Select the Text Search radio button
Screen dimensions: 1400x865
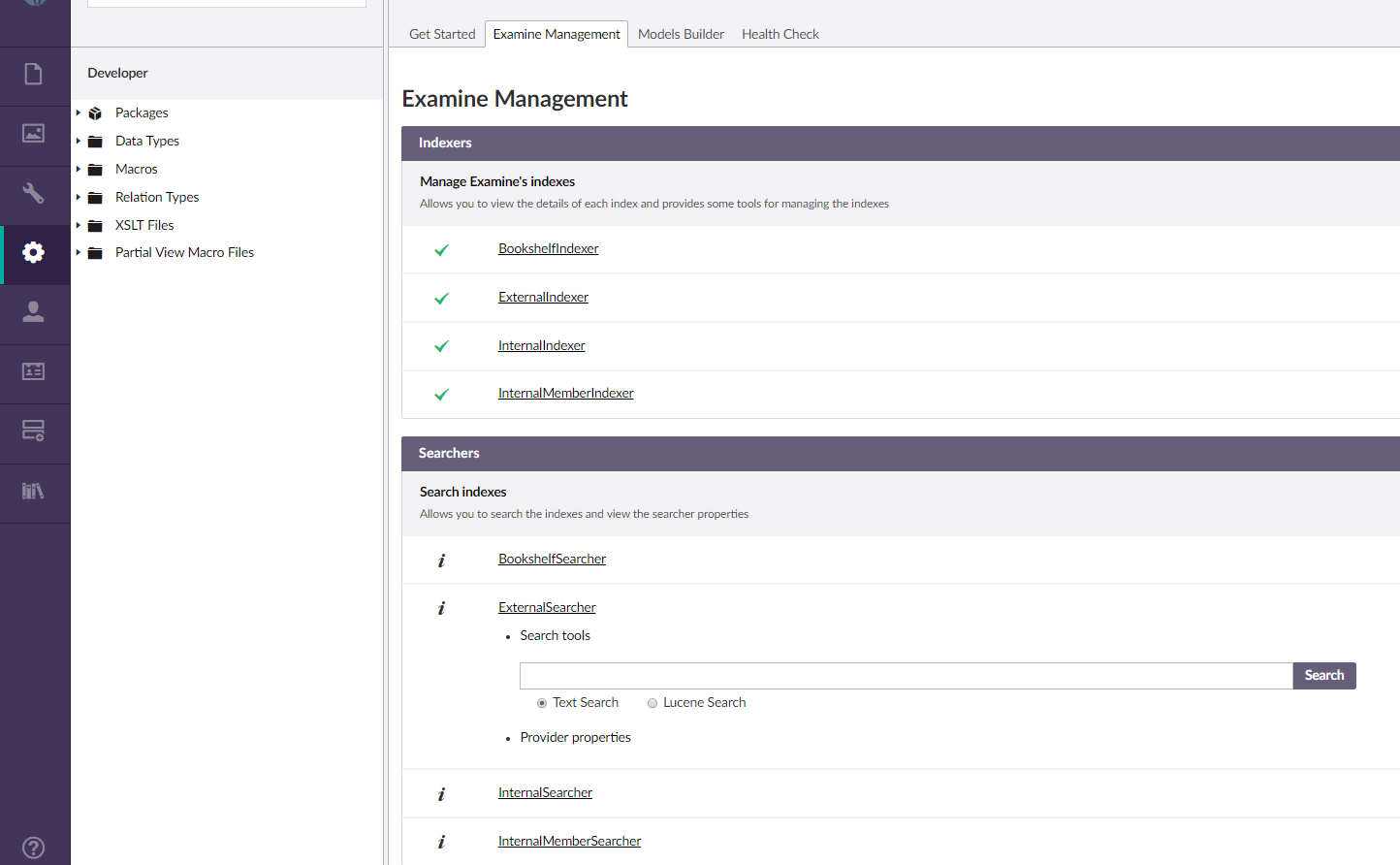[x=542, y=703]
